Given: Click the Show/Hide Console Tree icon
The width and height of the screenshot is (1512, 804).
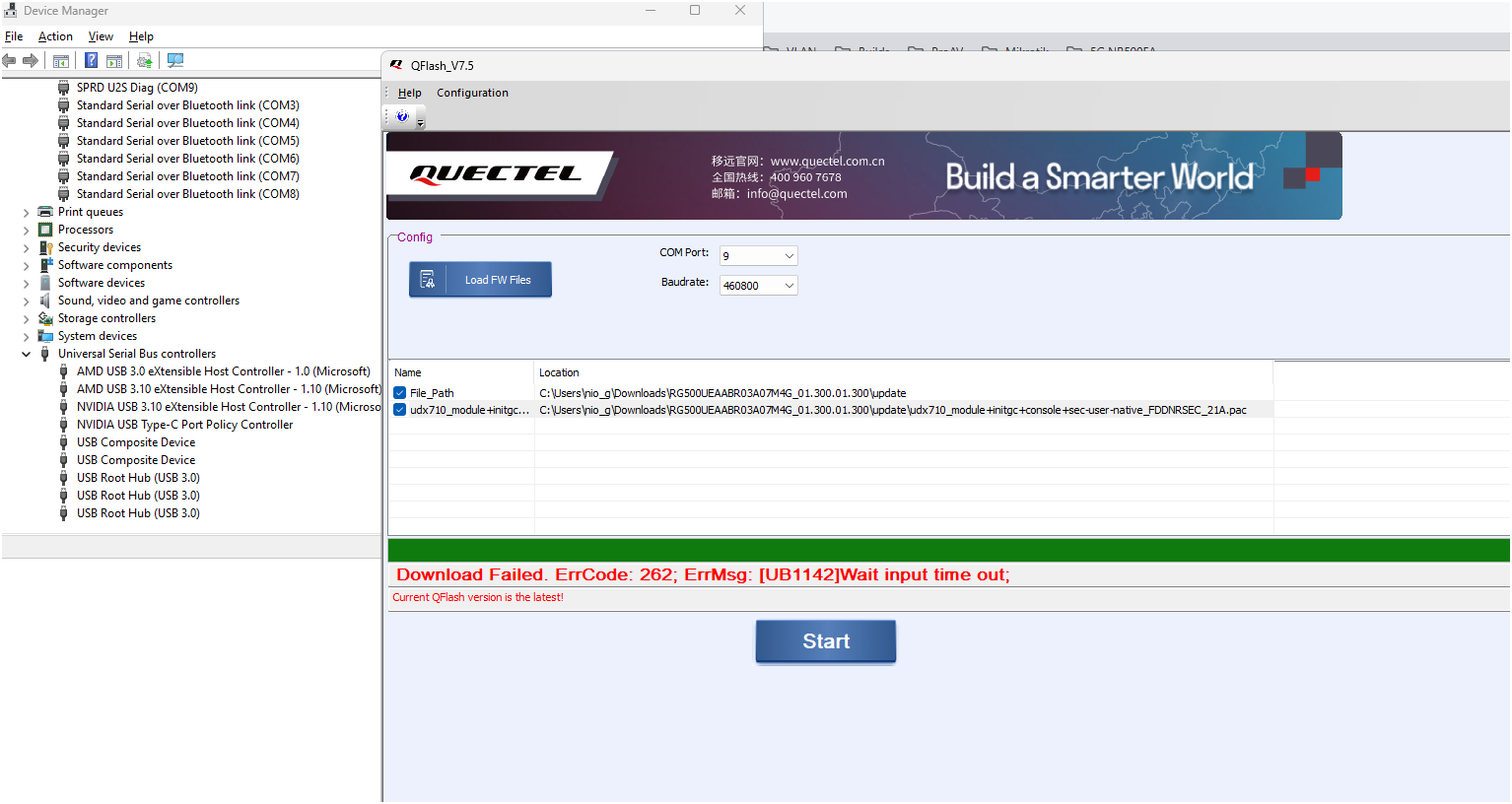Looking at the screenshot, I should (x=61, y=61).
